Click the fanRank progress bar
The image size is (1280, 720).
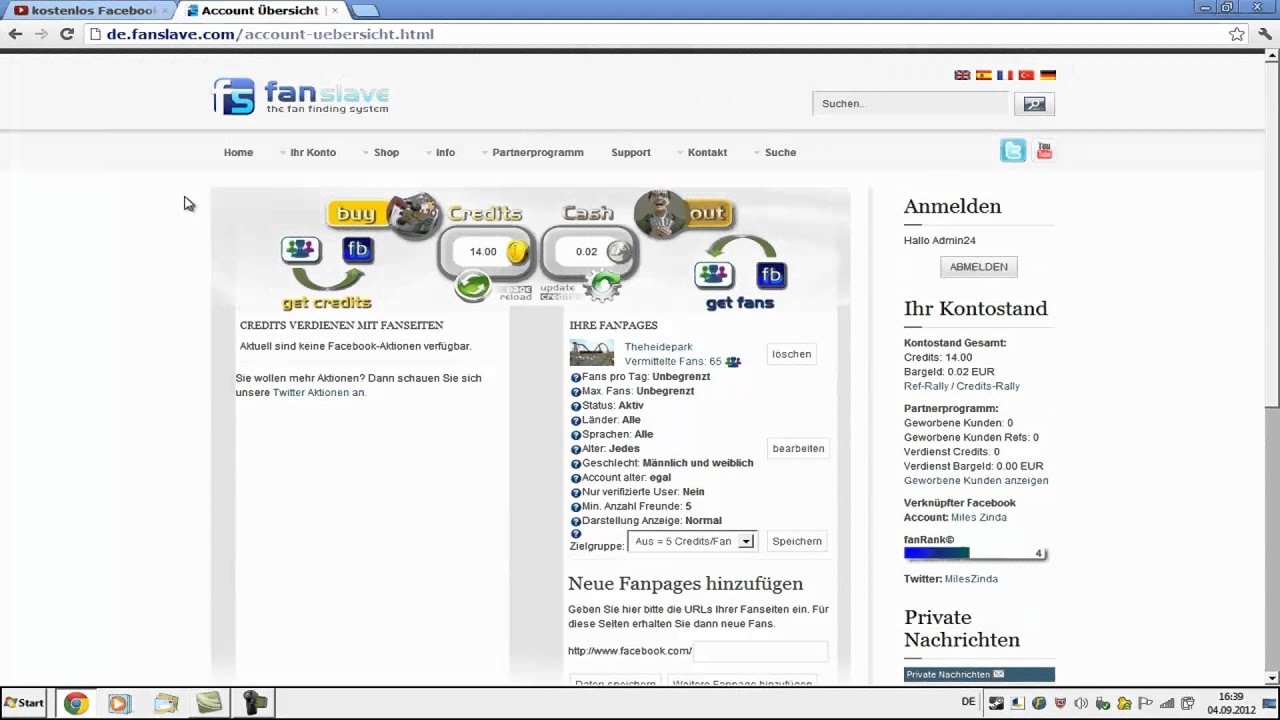pyautogui.click(x=975, y=553)
